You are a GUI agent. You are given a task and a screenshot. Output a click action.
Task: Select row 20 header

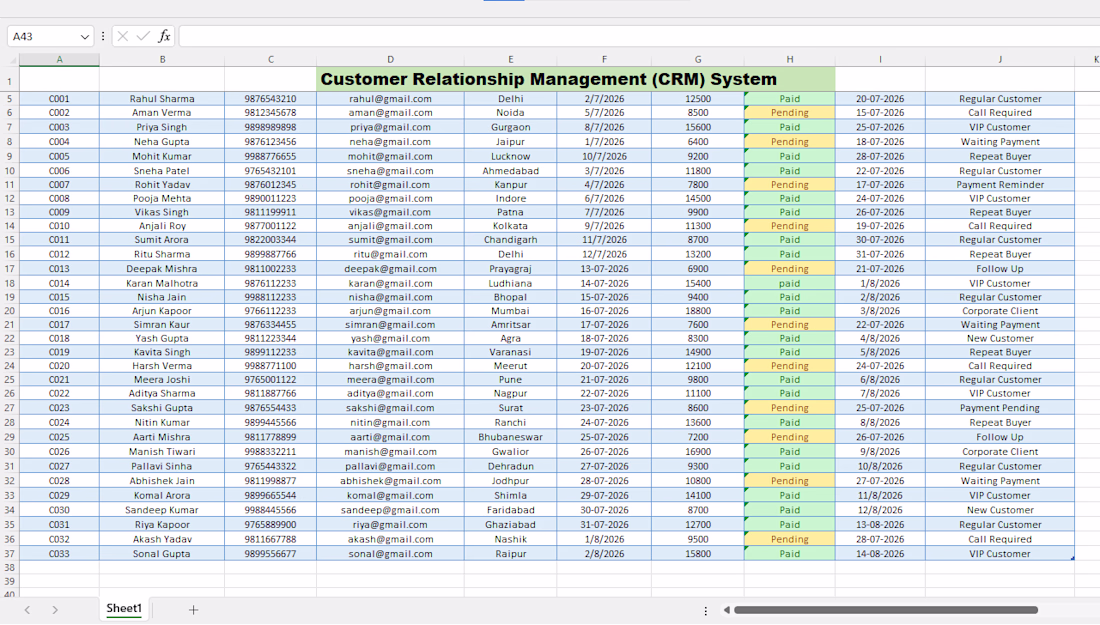(10, 311)
